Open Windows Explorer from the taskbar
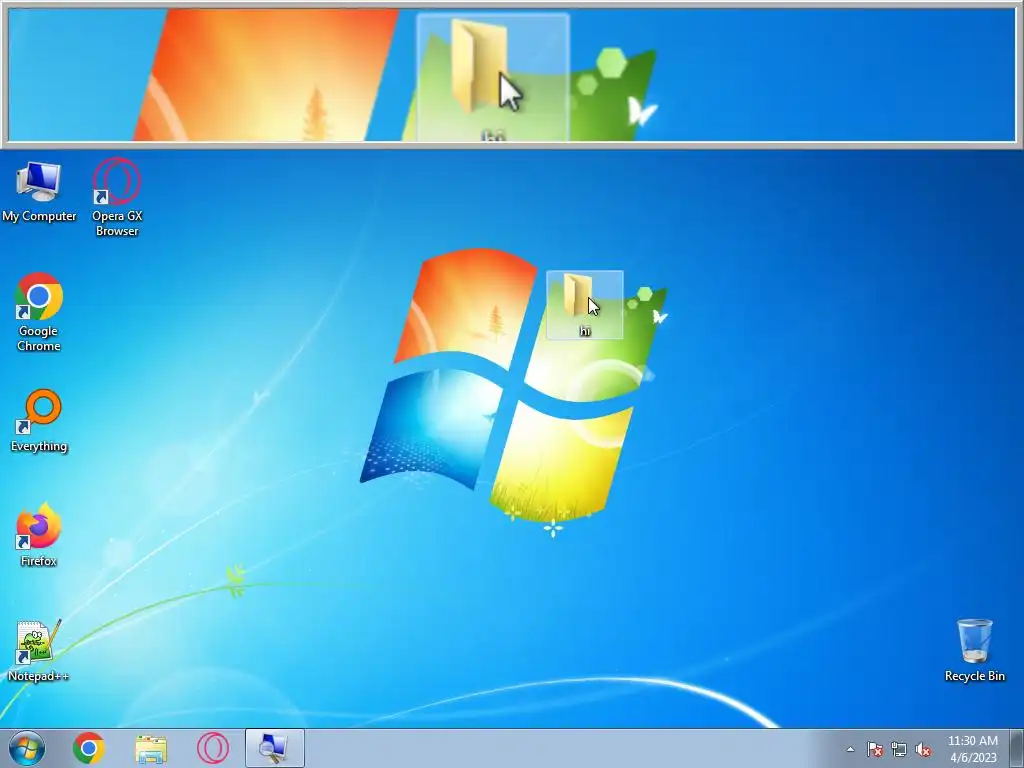The height and width of the screenshot is (768, 1024). [151, 748]
